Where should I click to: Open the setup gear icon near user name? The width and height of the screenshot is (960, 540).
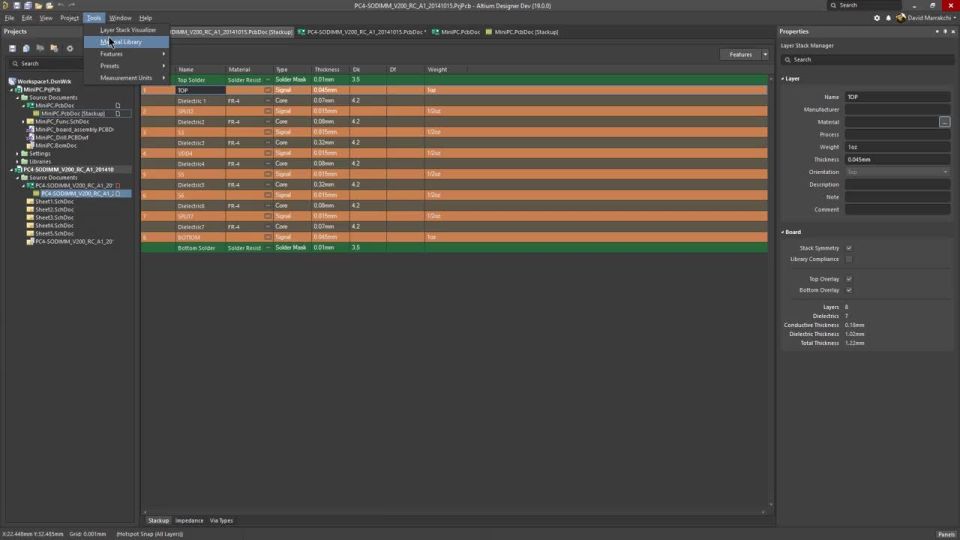click(x=877, y=18)
